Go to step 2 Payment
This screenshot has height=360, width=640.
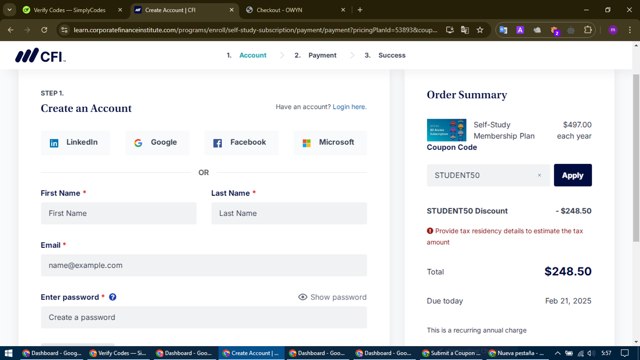(316, 55)
